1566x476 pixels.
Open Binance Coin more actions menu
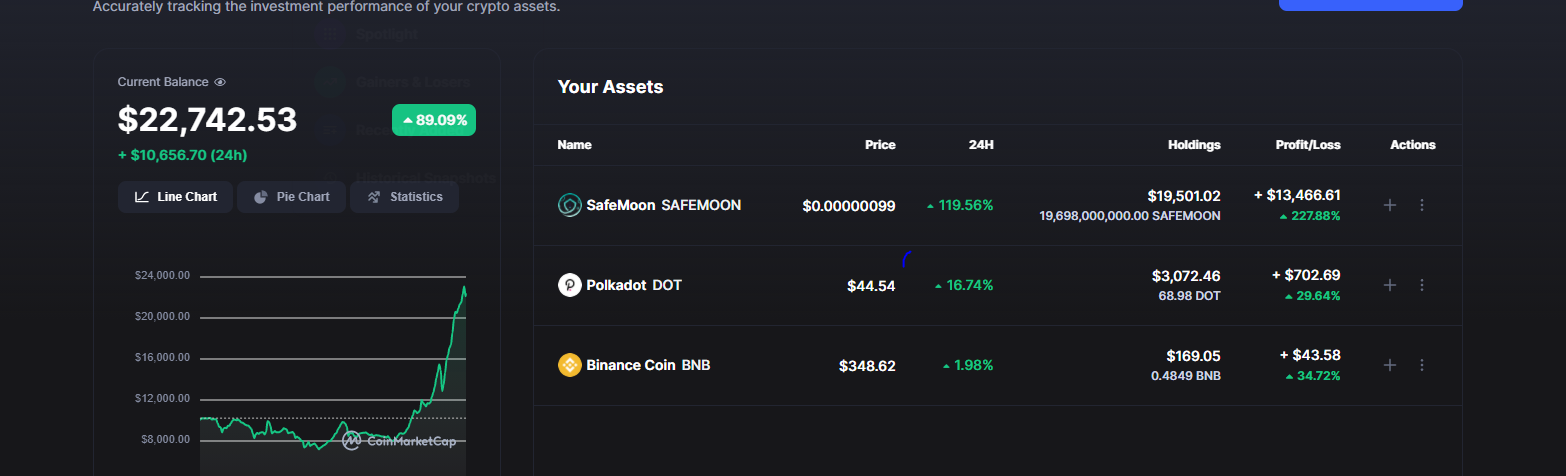click(1422, 365)
